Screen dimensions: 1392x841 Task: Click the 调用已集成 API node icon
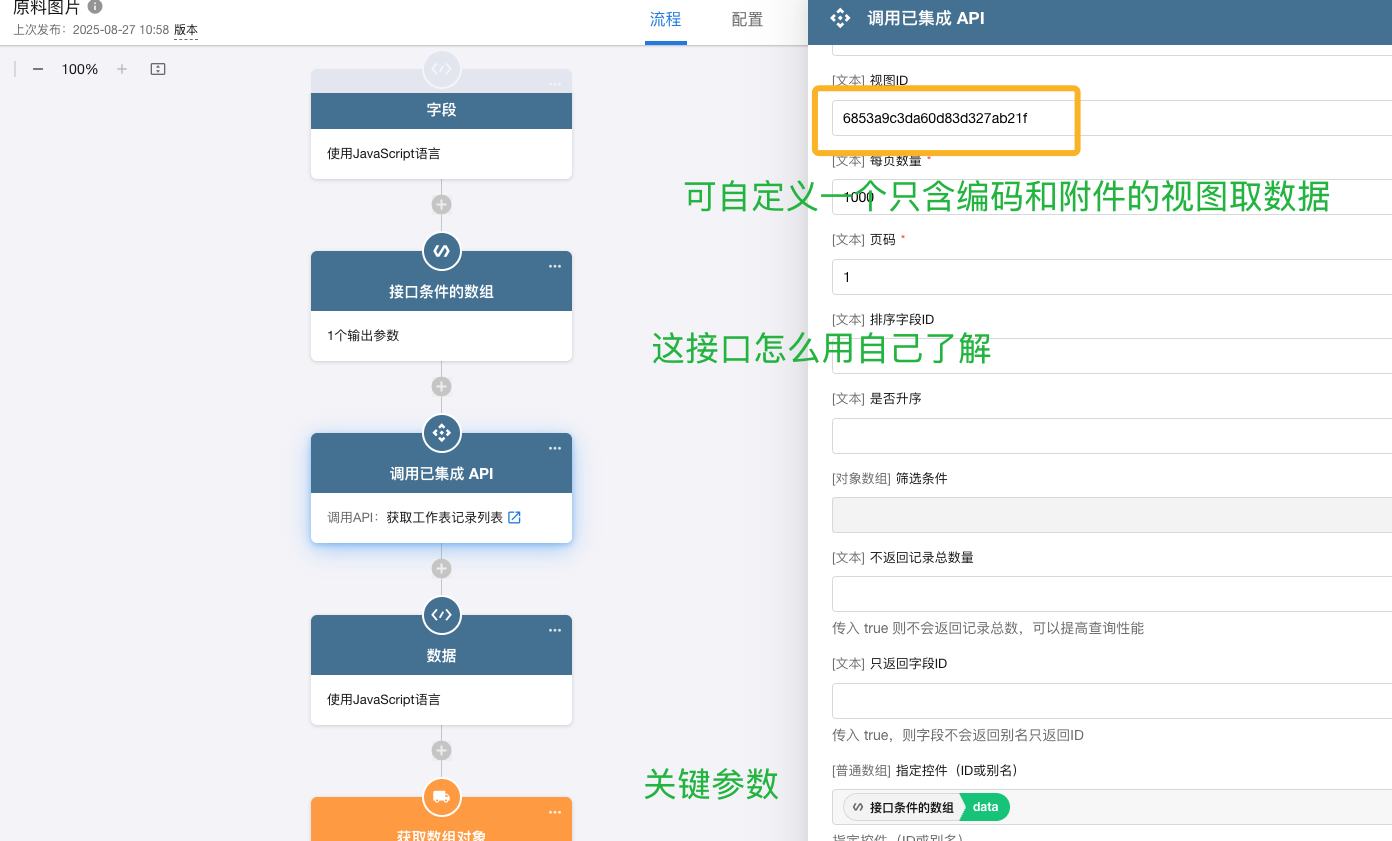[441, 433]
